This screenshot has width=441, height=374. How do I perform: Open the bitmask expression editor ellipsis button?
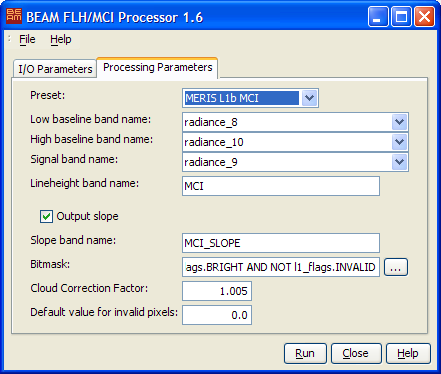pyautogui.click(x=396, y=267)
